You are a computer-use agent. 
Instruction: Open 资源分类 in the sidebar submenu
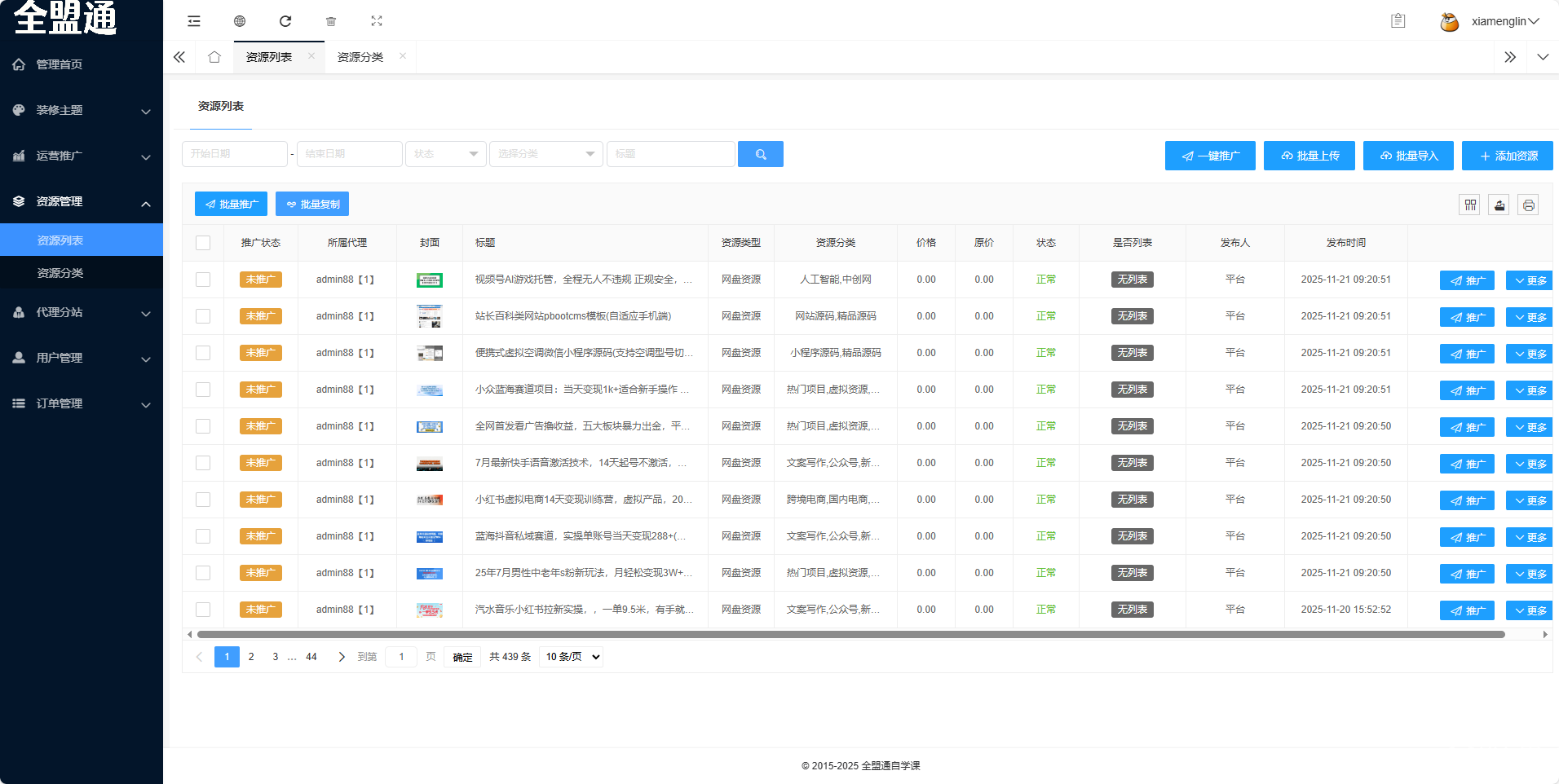[x=60, y=273]
